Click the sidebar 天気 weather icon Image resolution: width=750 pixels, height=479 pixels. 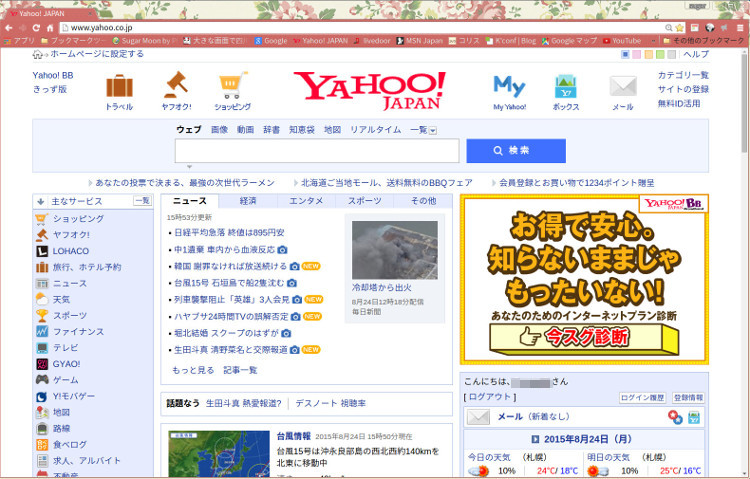click(x=42, y=299)
